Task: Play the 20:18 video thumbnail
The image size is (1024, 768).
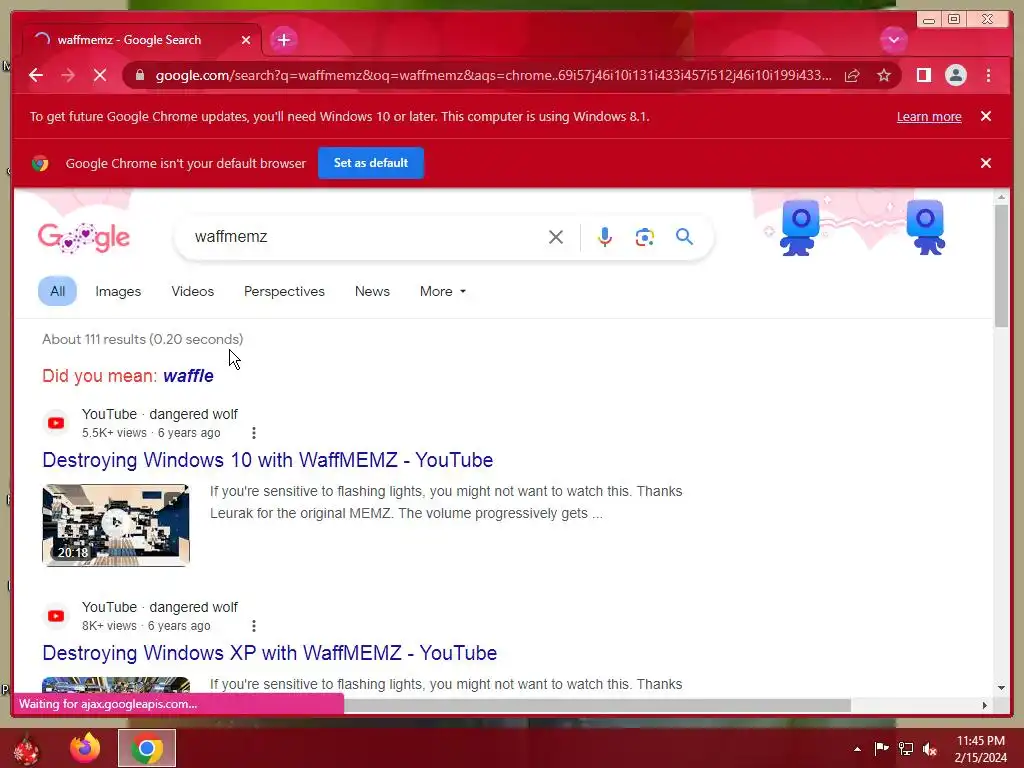Action: click(x=116, y=525)
